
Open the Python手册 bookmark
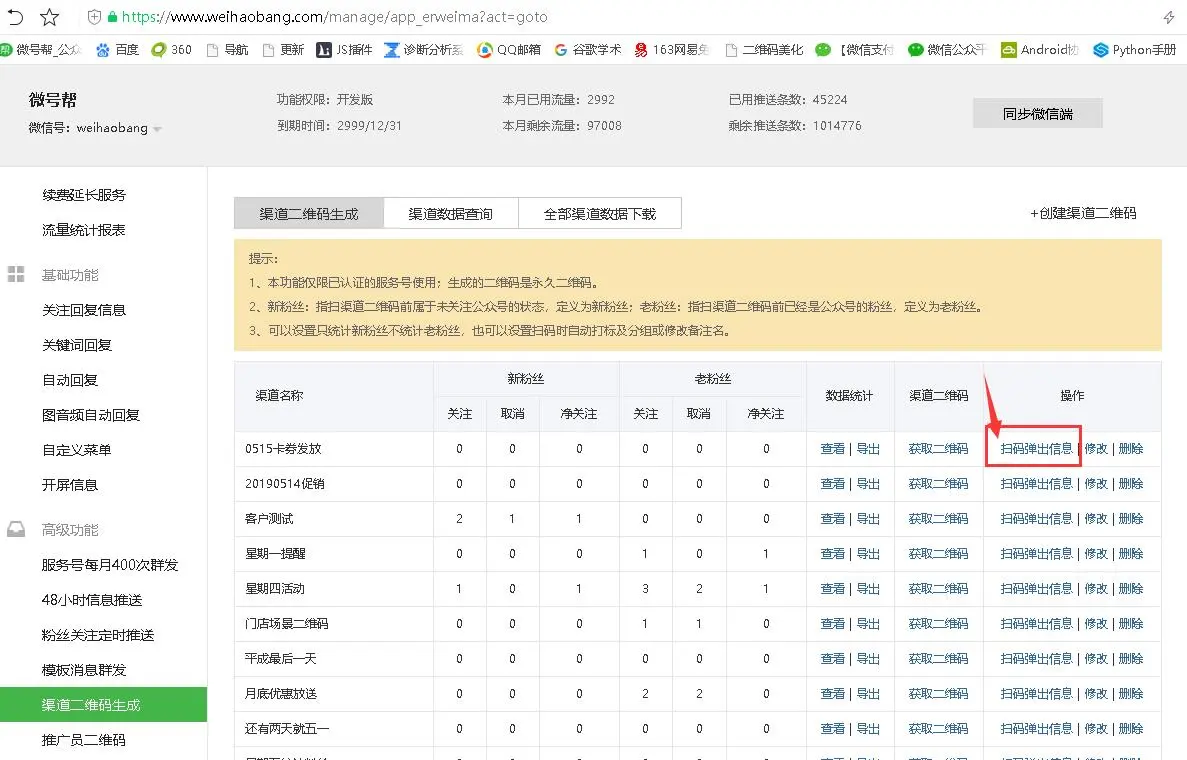pyautogui.click(x=1135, y=50)
